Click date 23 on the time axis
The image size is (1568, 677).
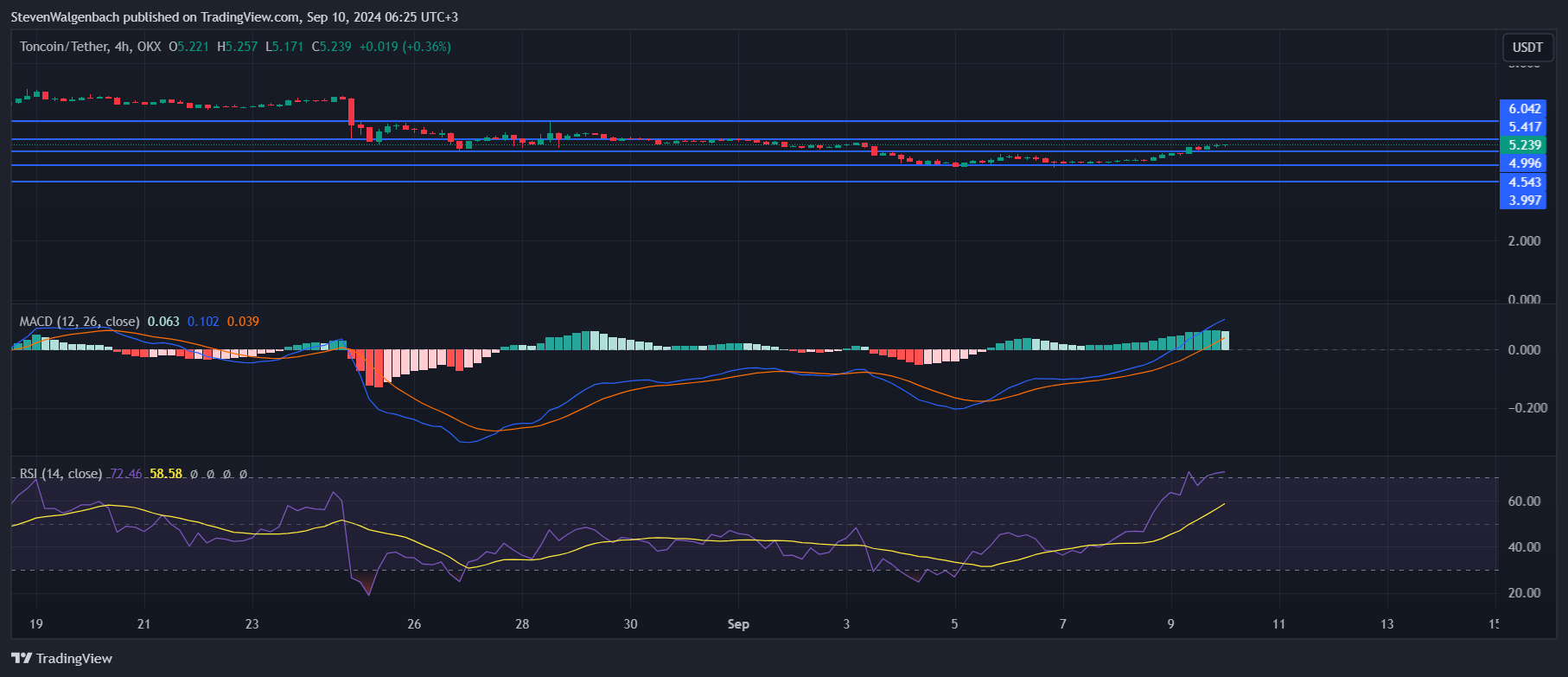[x=252, y=624]
